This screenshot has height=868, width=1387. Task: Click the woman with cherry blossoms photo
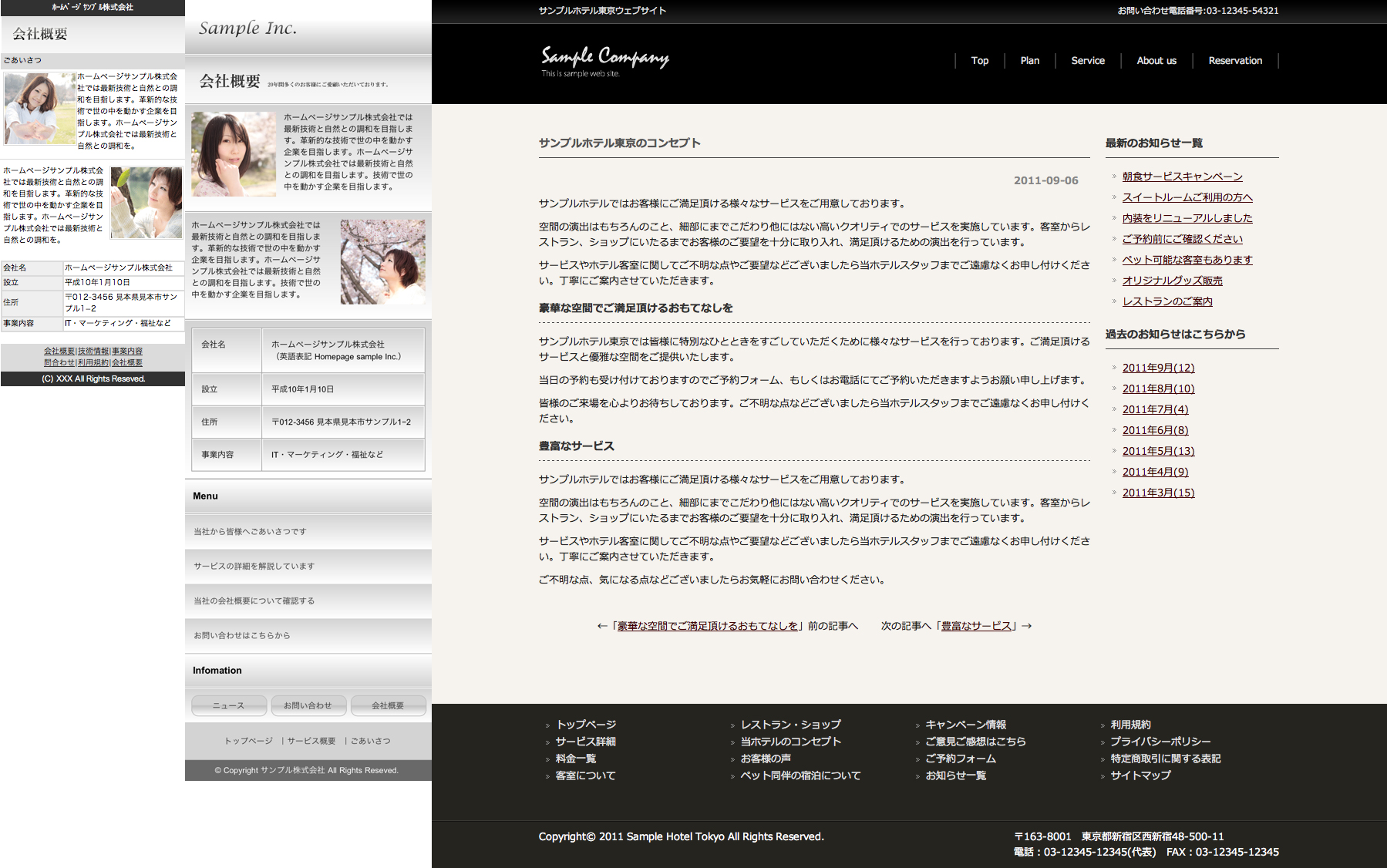pyautogui.click(x=382, y=261)
